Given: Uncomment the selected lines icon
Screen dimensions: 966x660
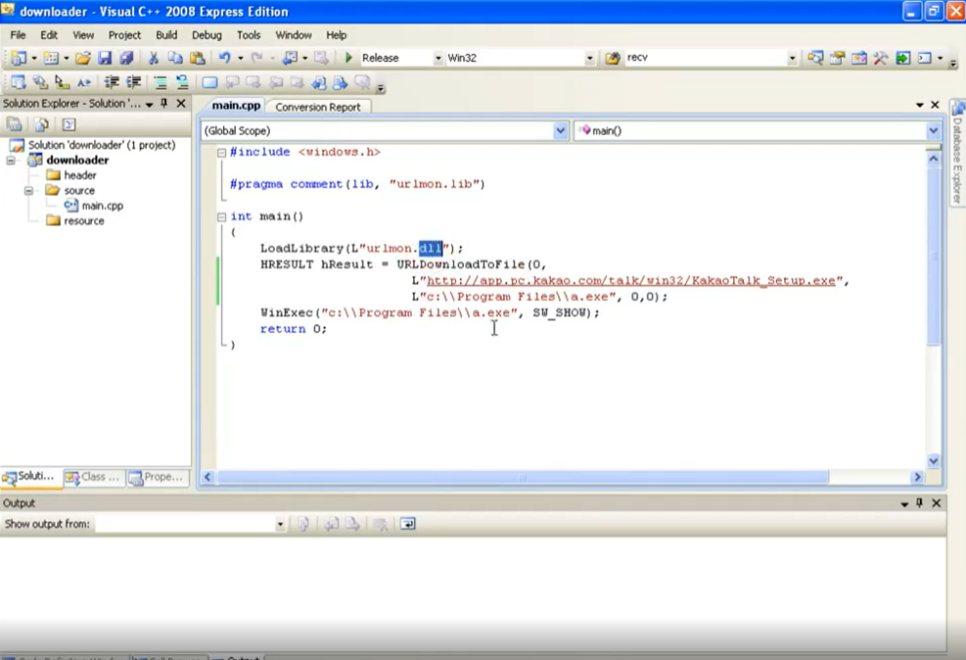Looking at the screenshot, I should (x=182, y=82).
